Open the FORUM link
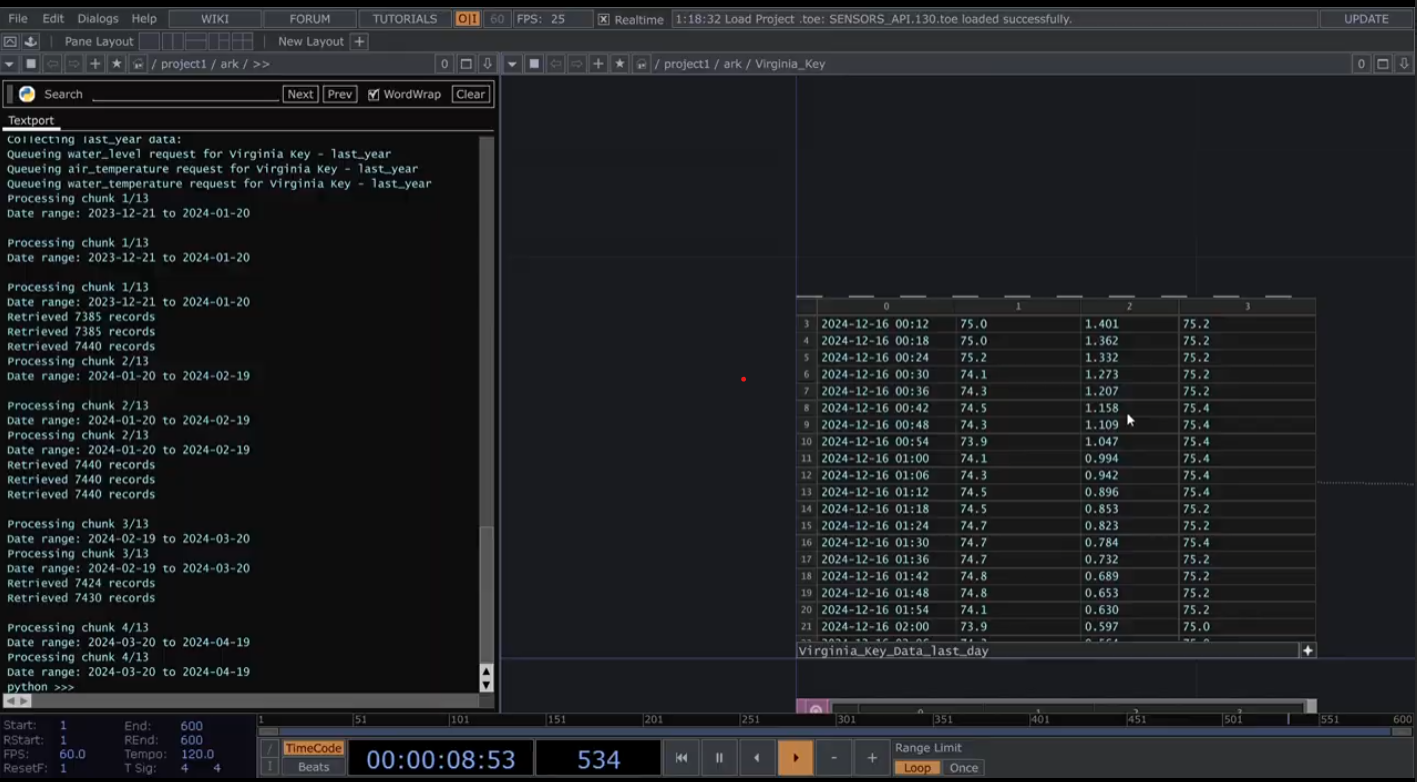Screen dimensions: 1417x782 tap(310, 19)
